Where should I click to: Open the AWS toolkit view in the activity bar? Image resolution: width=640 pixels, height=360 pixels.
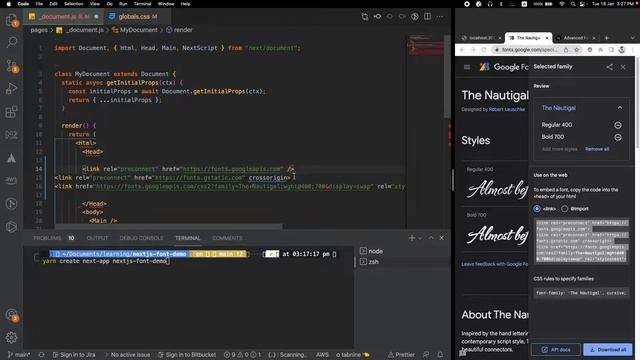[x=11, y=180]
